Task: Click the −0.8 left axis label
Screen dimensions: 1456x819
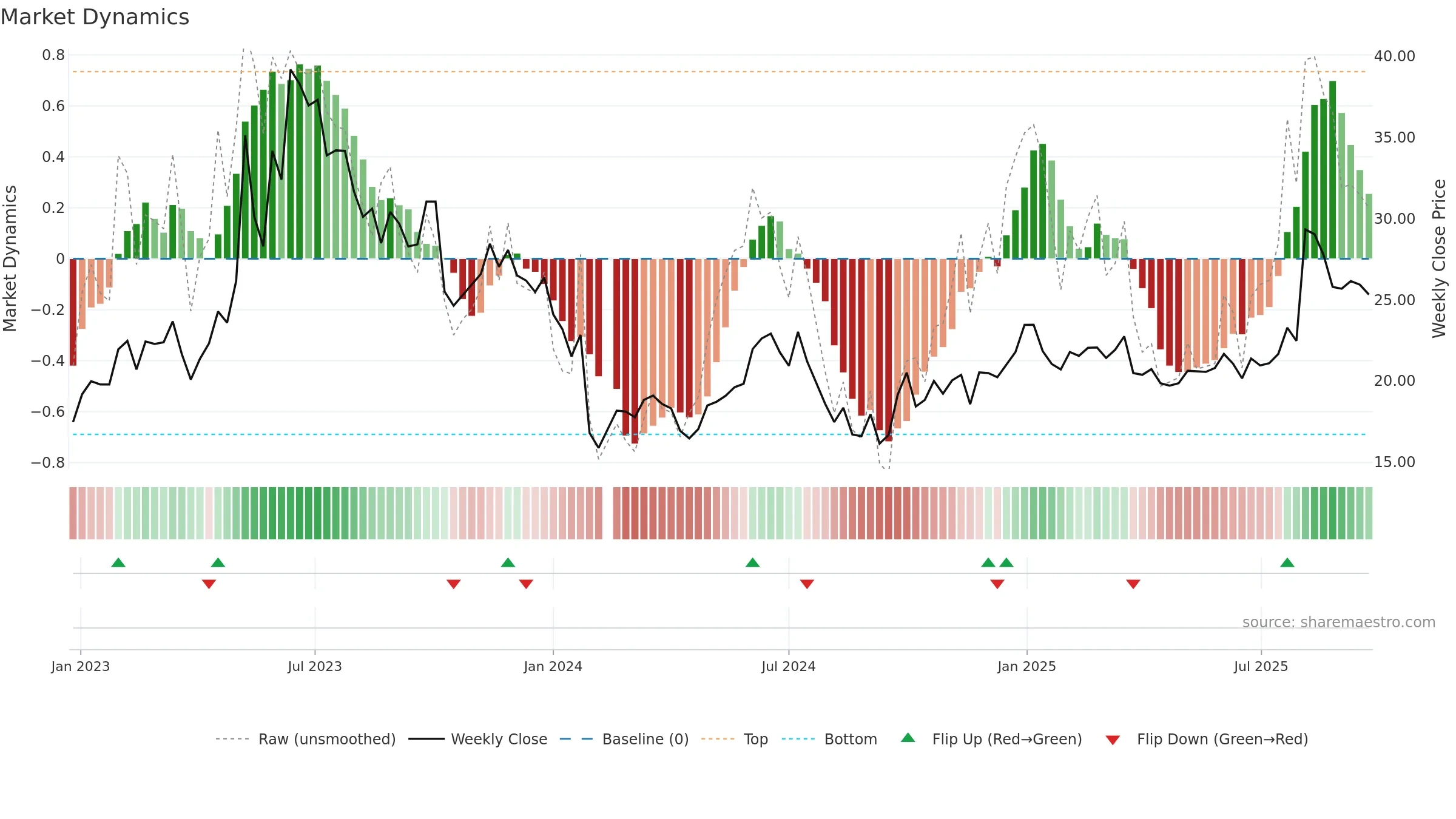Action: pyautogui.click(x=48, y=463)
